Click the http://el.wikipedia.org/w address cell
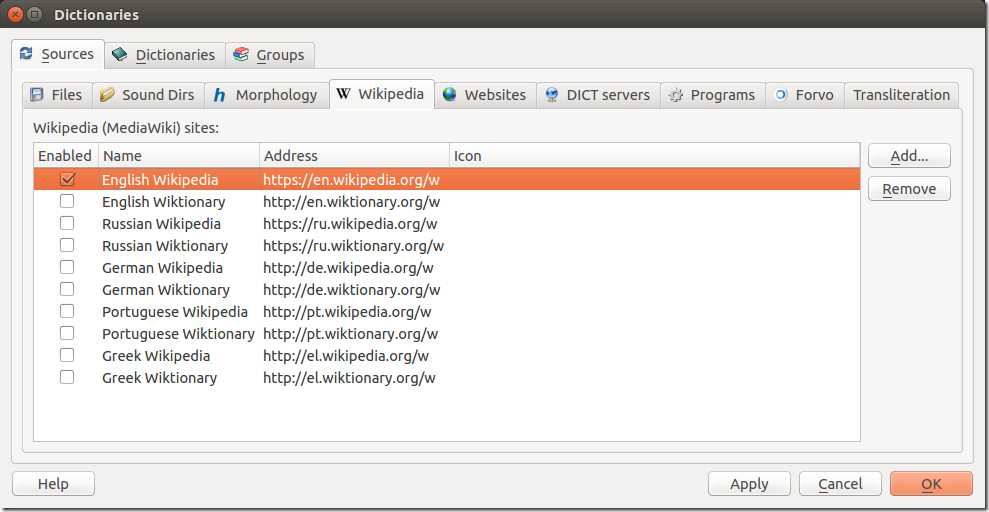Viewport: 989px width, 512px height. [354, 356]
